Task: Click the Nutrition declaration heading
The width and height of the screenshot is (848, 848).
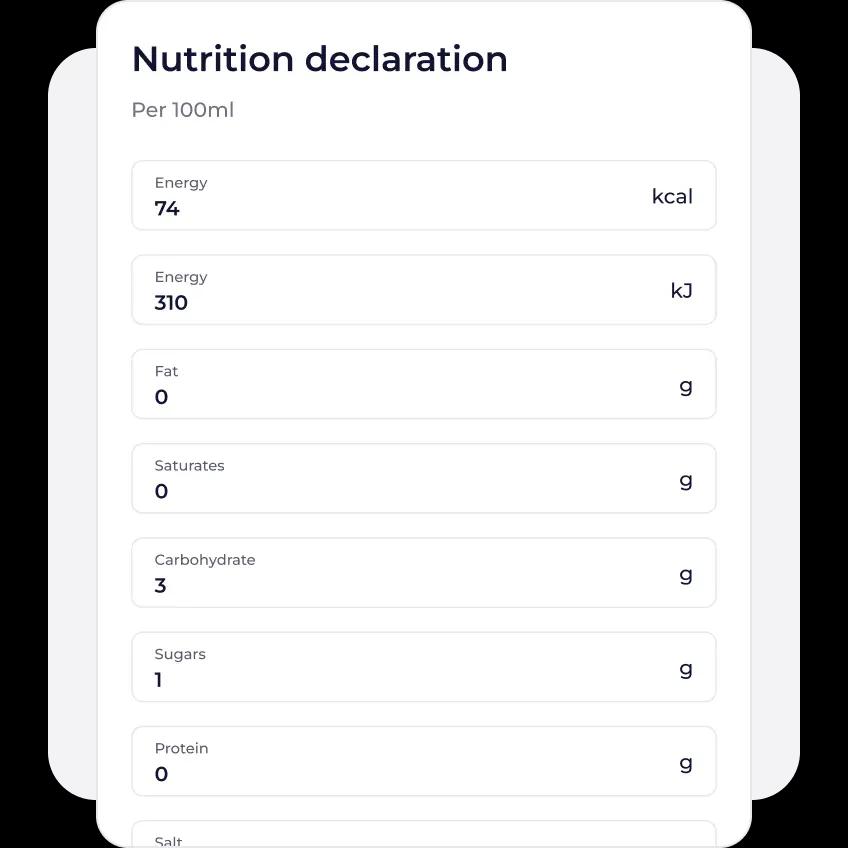Action: [320, 58]
